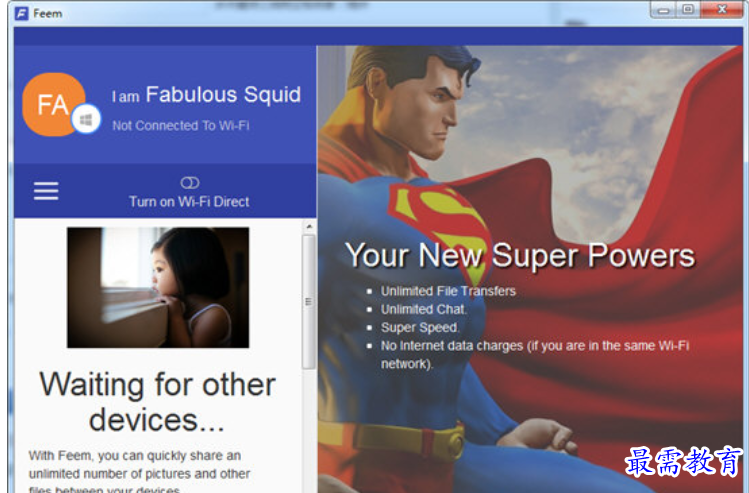Click the Feem app icon in title bar
This screenshot has height=493, width=749.
(x=21, y=13)
